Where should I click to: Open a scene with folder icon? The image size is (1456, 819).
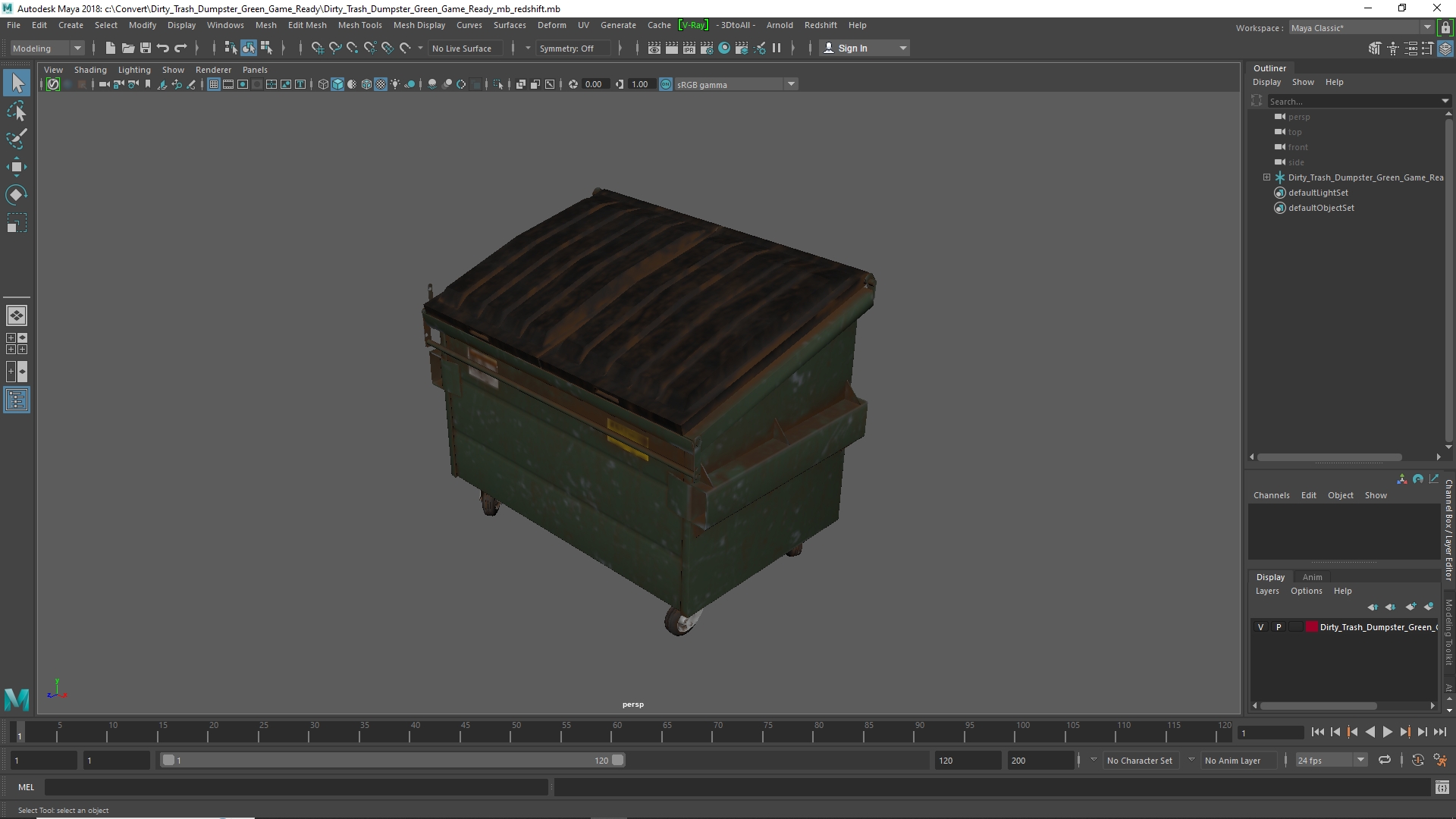(127, 48)
